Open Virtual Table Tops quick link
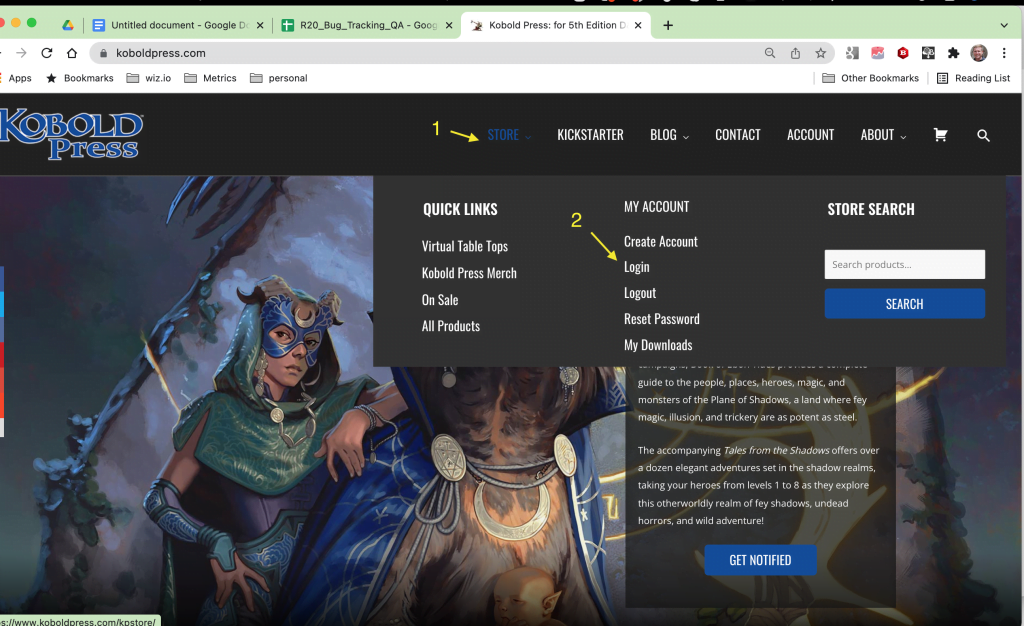Viewport: 1024px width, 626px height. point(464,246)
